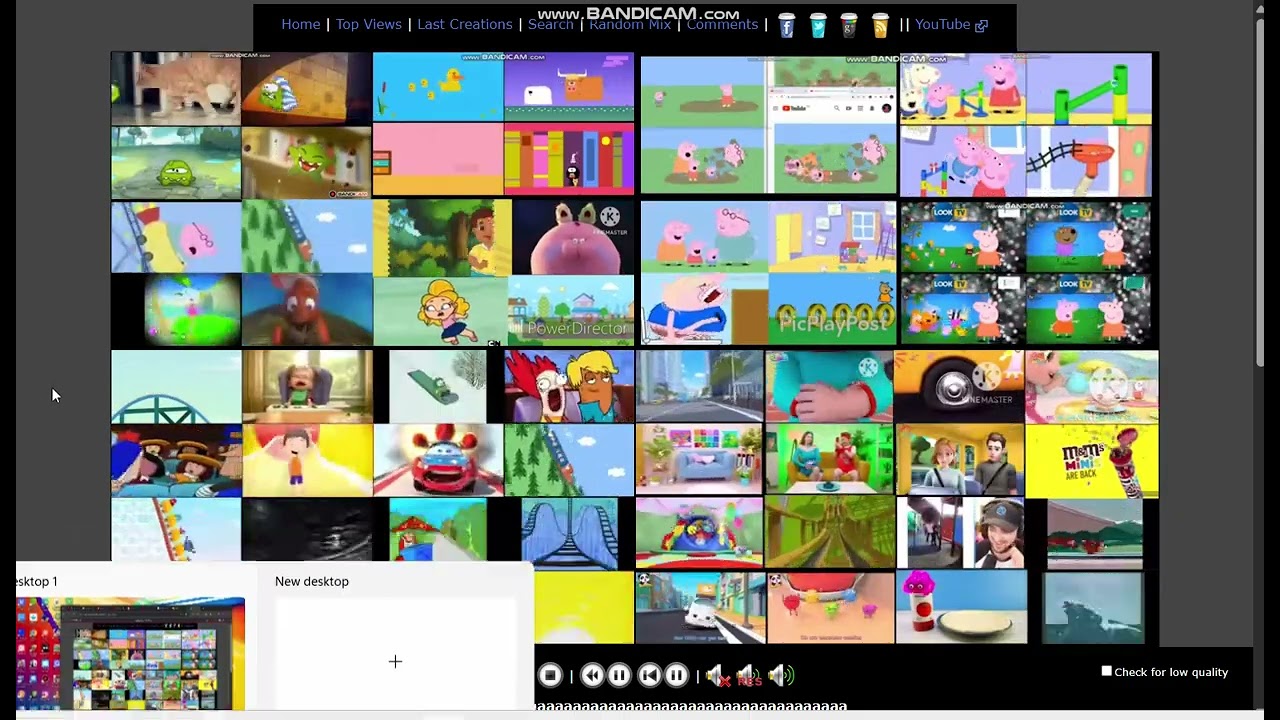Click the green arch bridge coaster tile
Image resolution: width=1280 pixels, height=720 pixels.
176,386
